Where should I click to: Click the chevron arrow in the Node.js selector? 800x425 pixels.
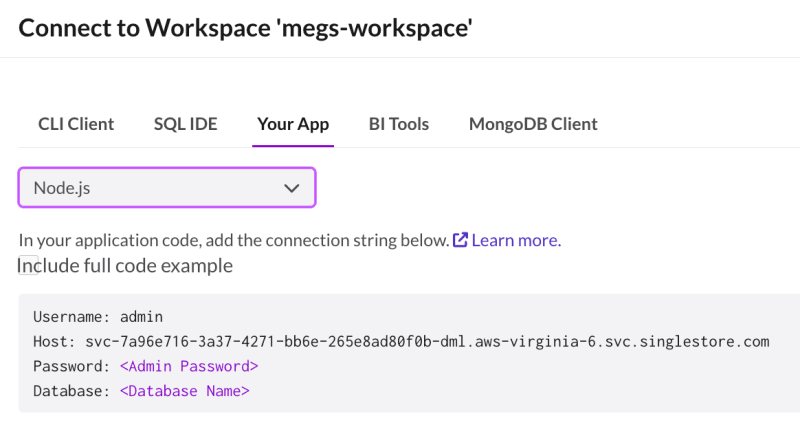pyautogui.click(x=291, y=188)
